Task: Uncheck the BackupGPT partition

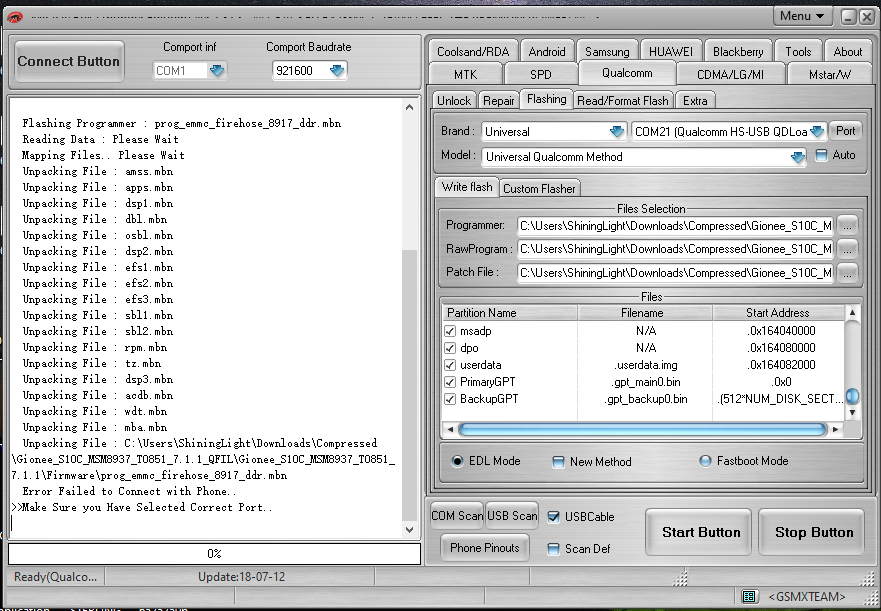Action: (x=449, y=399)
